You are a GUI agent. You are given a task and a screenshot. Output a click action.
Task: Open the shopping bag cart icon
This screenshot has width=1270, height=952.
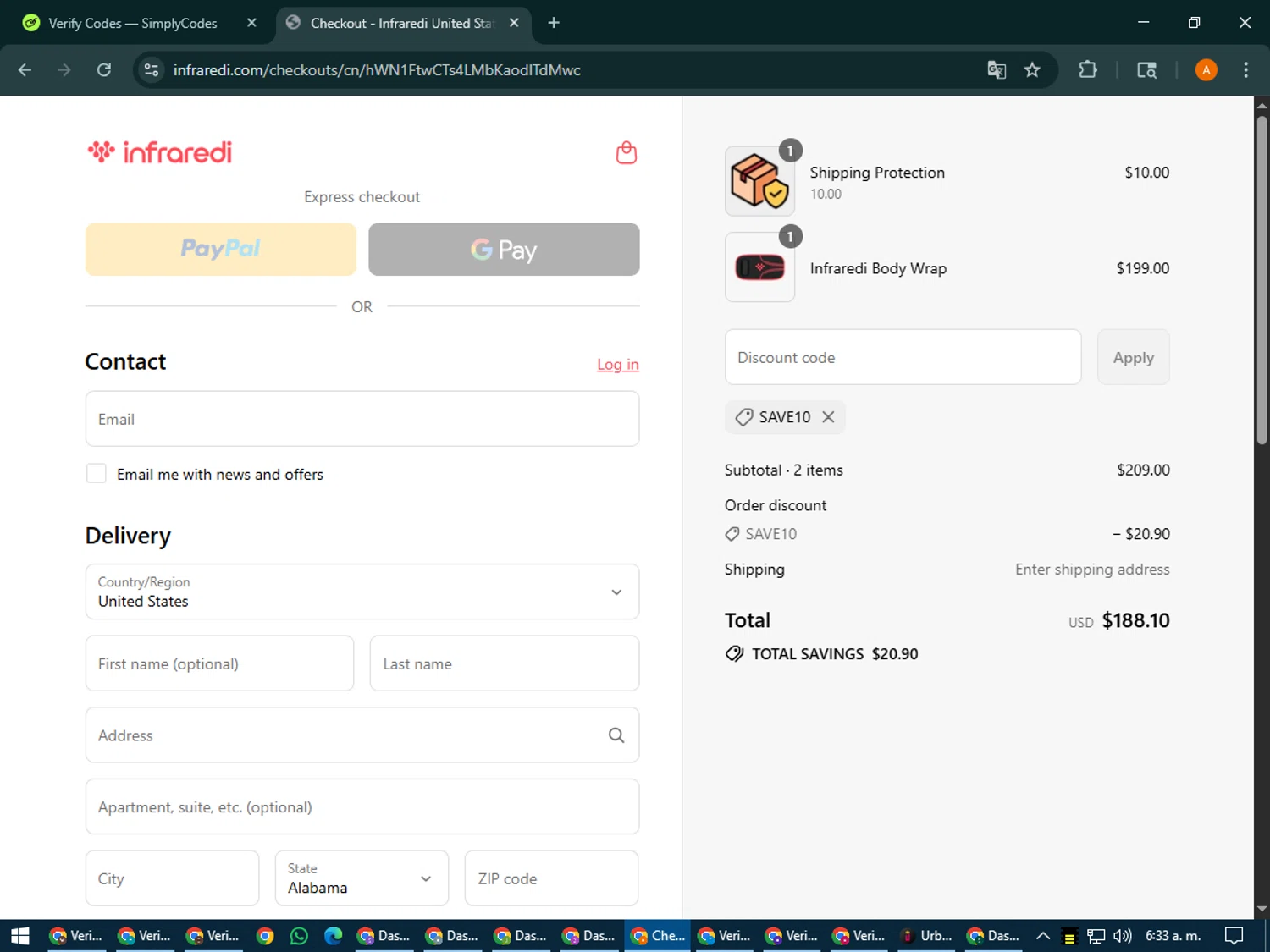point(627,152)
